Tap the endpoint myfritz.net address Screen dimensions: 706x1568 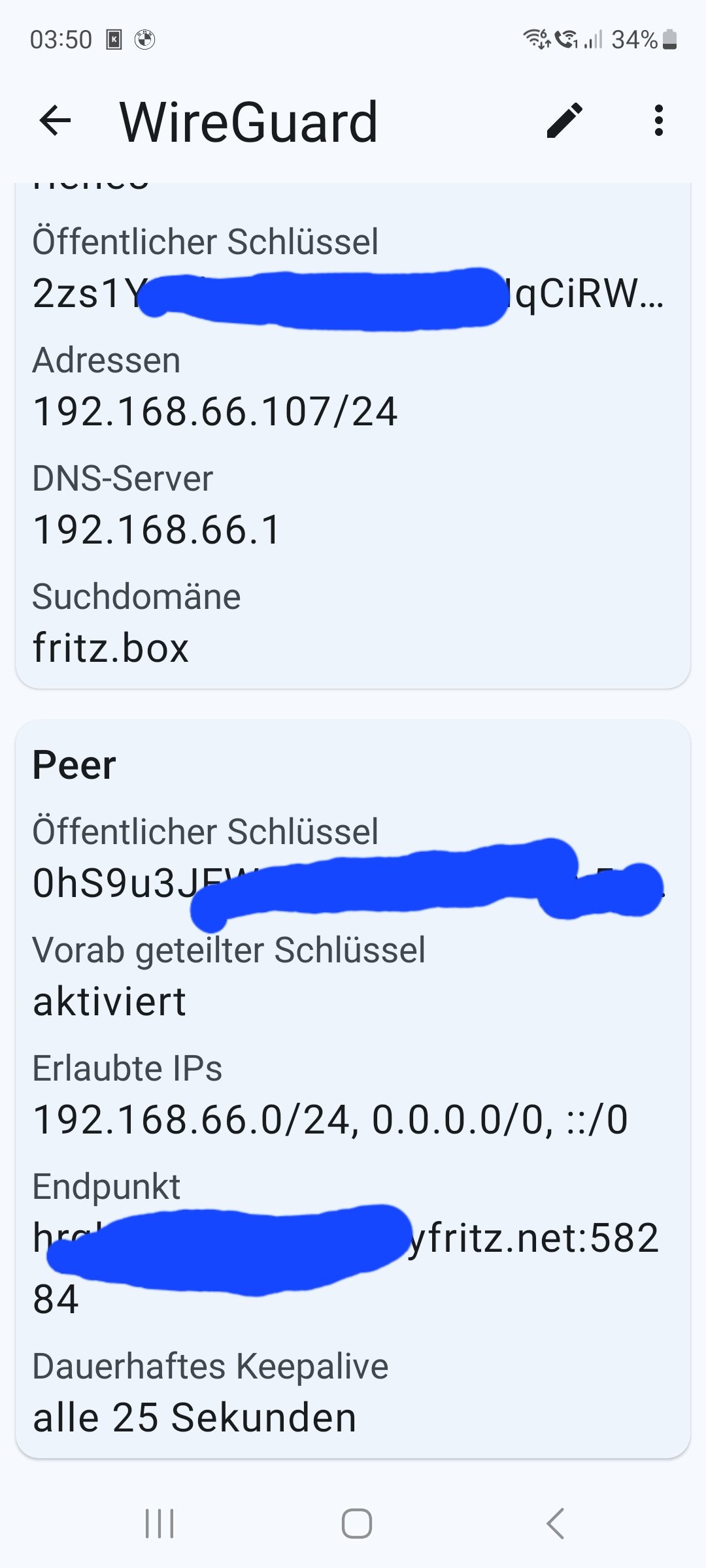(x=346, y=1269)
